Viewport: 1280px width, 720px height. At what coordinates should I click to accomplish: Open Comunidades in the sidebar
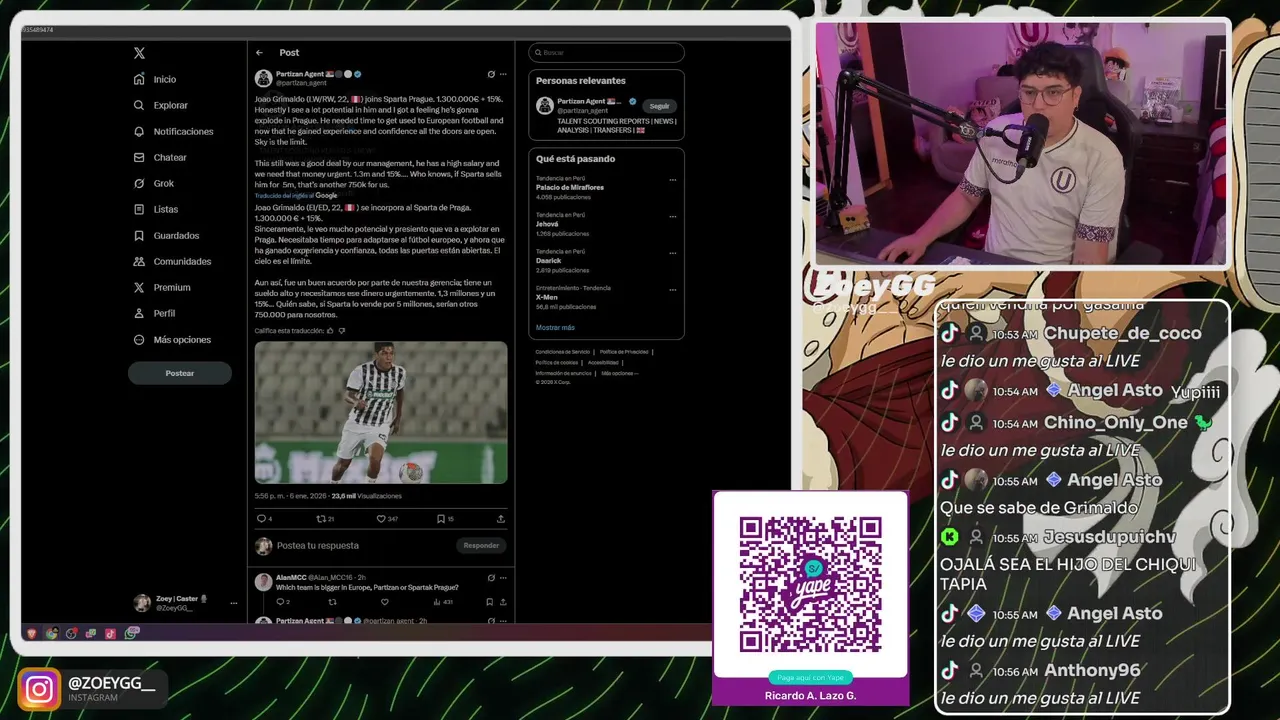click(172, 261)
